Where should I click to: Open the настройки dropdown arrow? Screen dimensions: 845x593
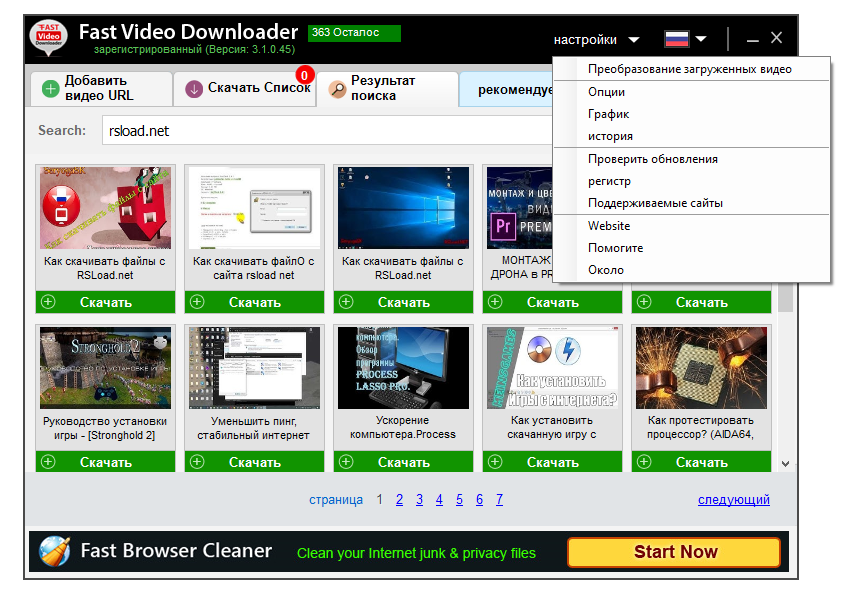(x=634, y=39)
